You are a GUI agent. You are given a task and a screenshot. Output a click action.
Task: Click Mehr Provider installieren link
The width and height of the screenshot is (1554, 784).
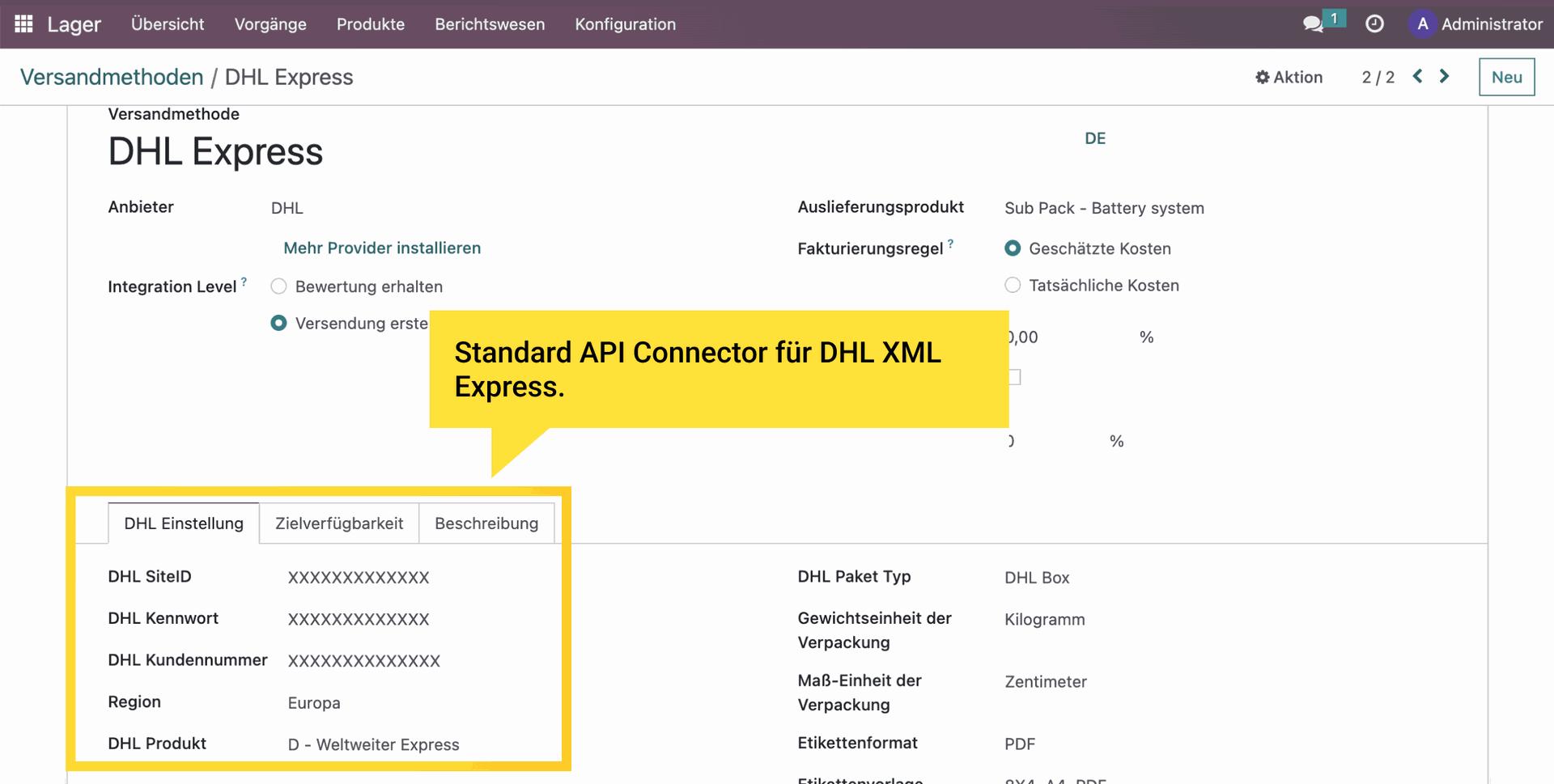382,248
